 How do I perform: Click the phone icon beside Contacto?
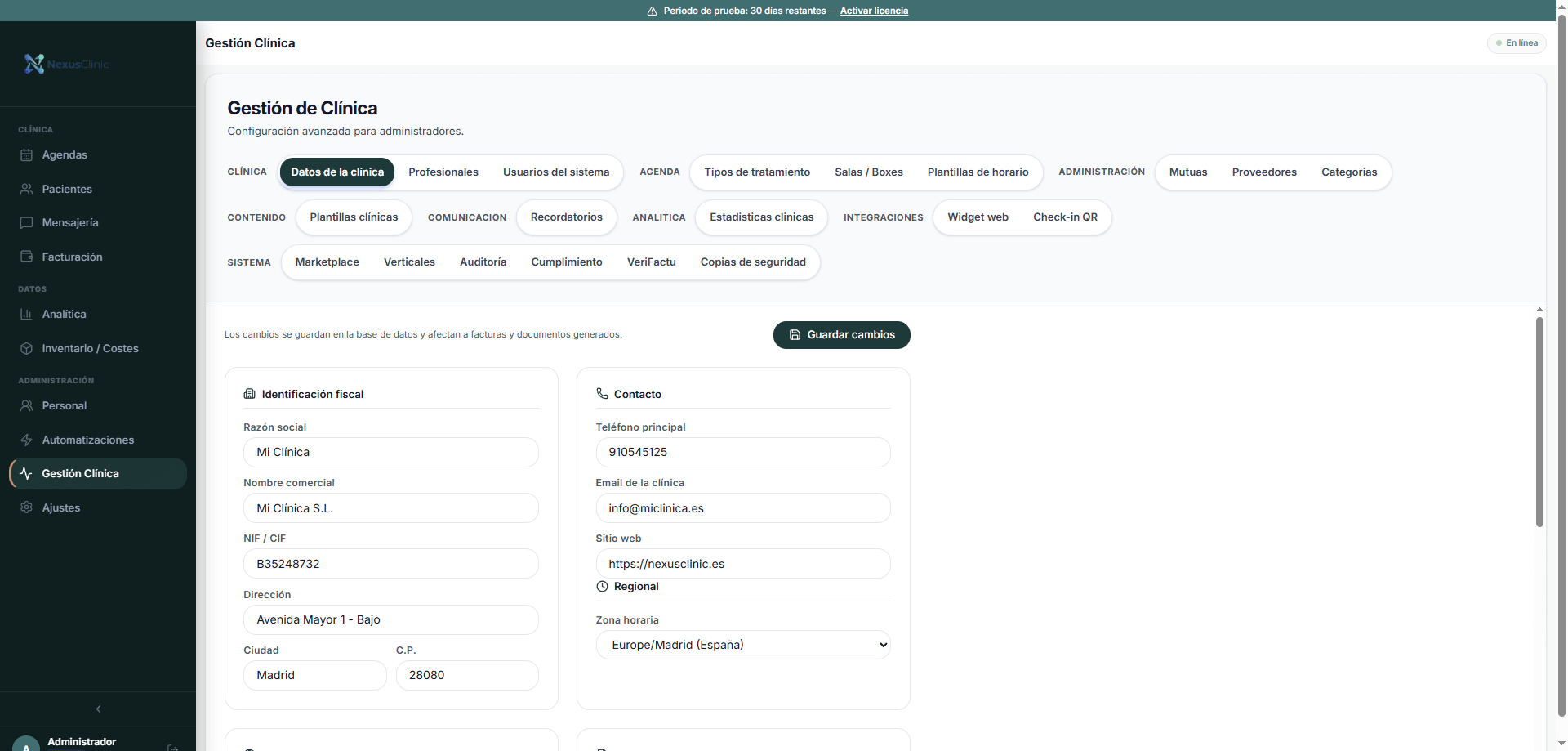click(602, 394)
